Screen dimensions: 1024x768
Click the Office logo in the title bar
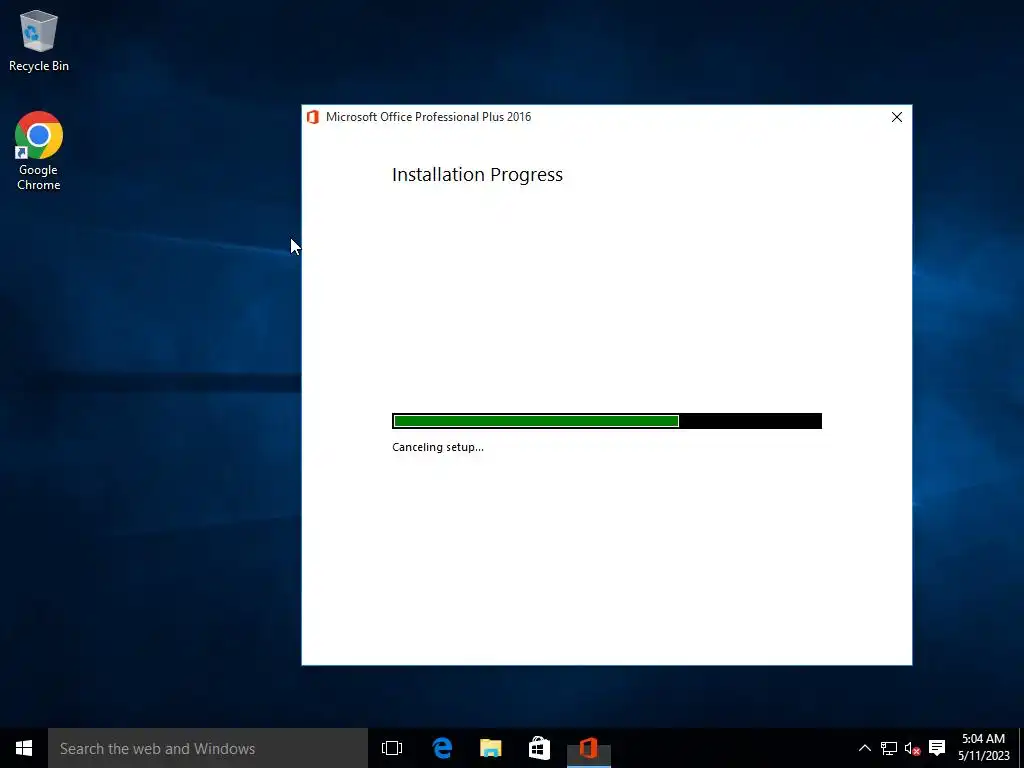point(313,117)
